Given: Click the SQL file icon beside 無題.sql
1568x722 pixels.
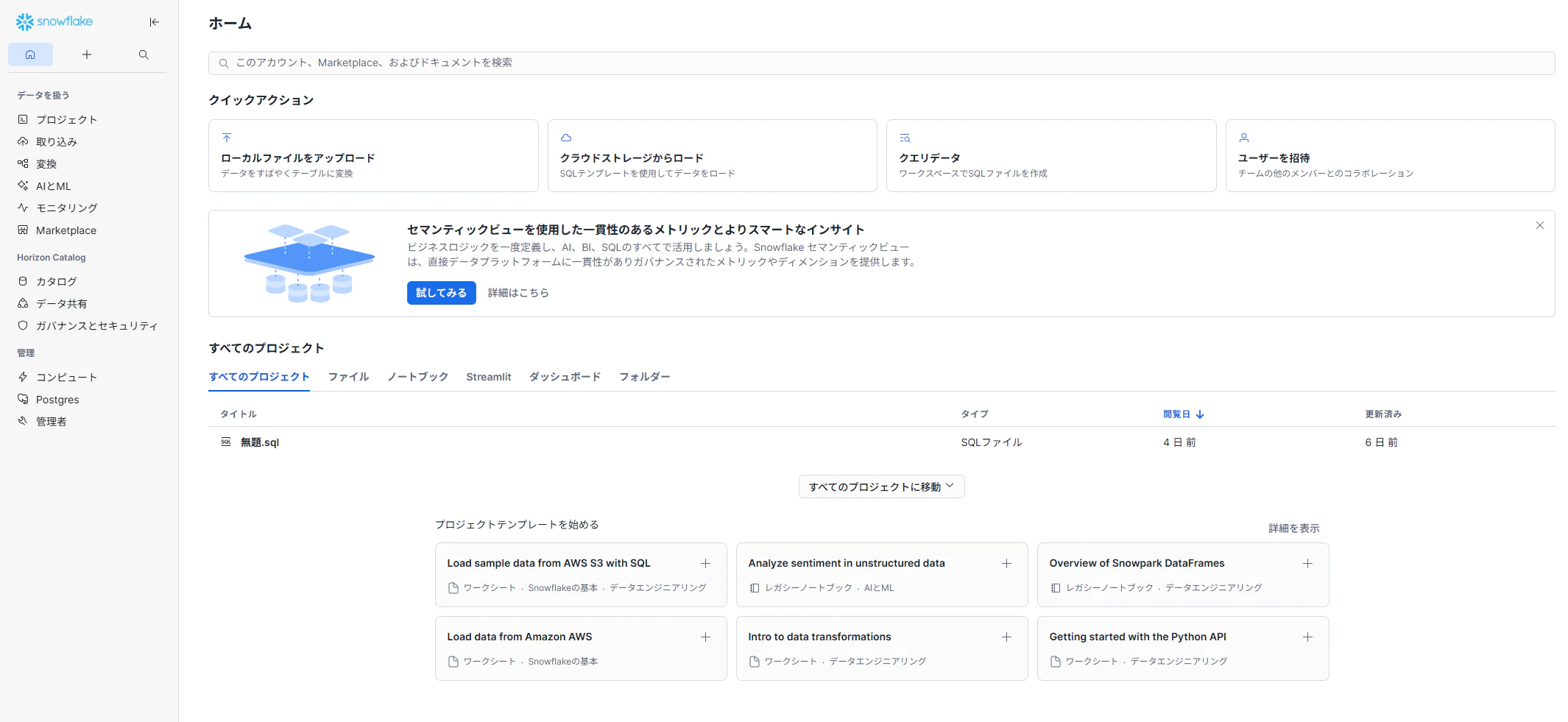Looking at the screenshot, I should 226,442.
